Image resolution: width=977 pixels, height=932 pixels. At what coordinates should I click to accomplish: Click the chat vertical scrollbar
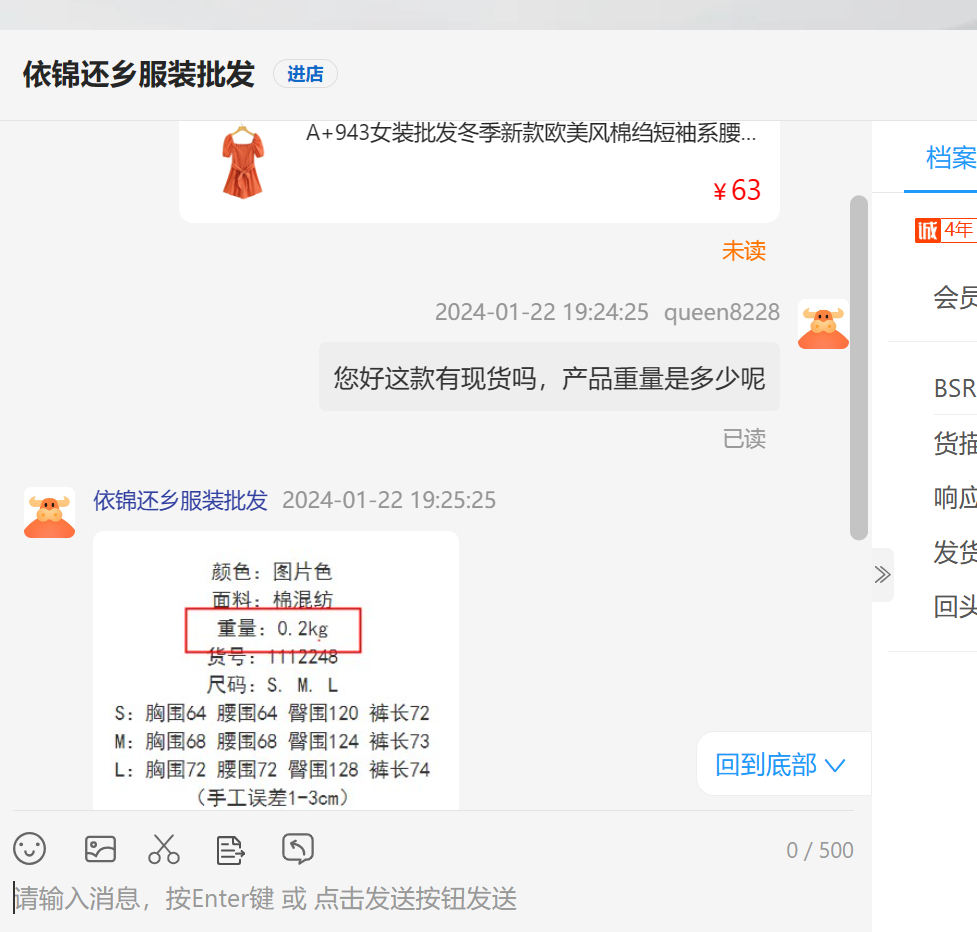(x=859, y=368)
